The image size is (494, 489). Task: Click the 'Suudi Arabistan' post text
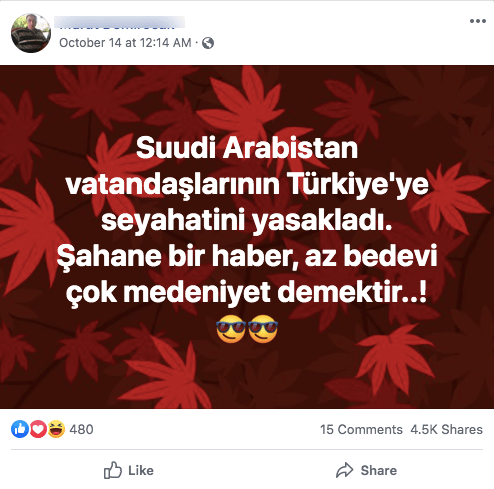(x=247, y=148)
